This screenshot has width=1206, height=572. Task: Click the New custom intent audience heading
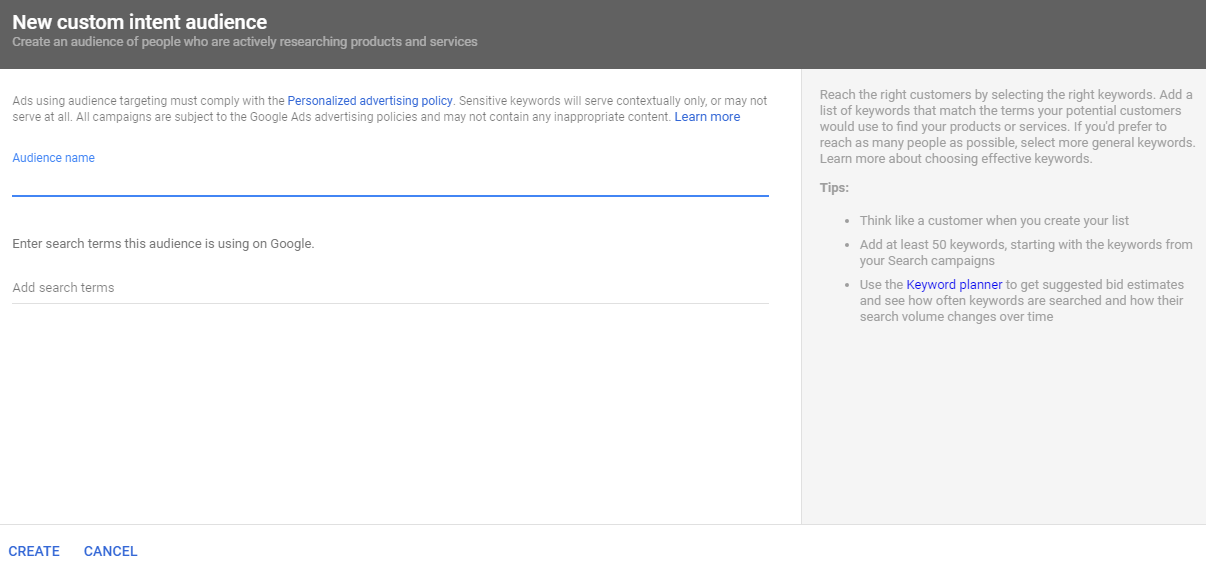(139, 21)
